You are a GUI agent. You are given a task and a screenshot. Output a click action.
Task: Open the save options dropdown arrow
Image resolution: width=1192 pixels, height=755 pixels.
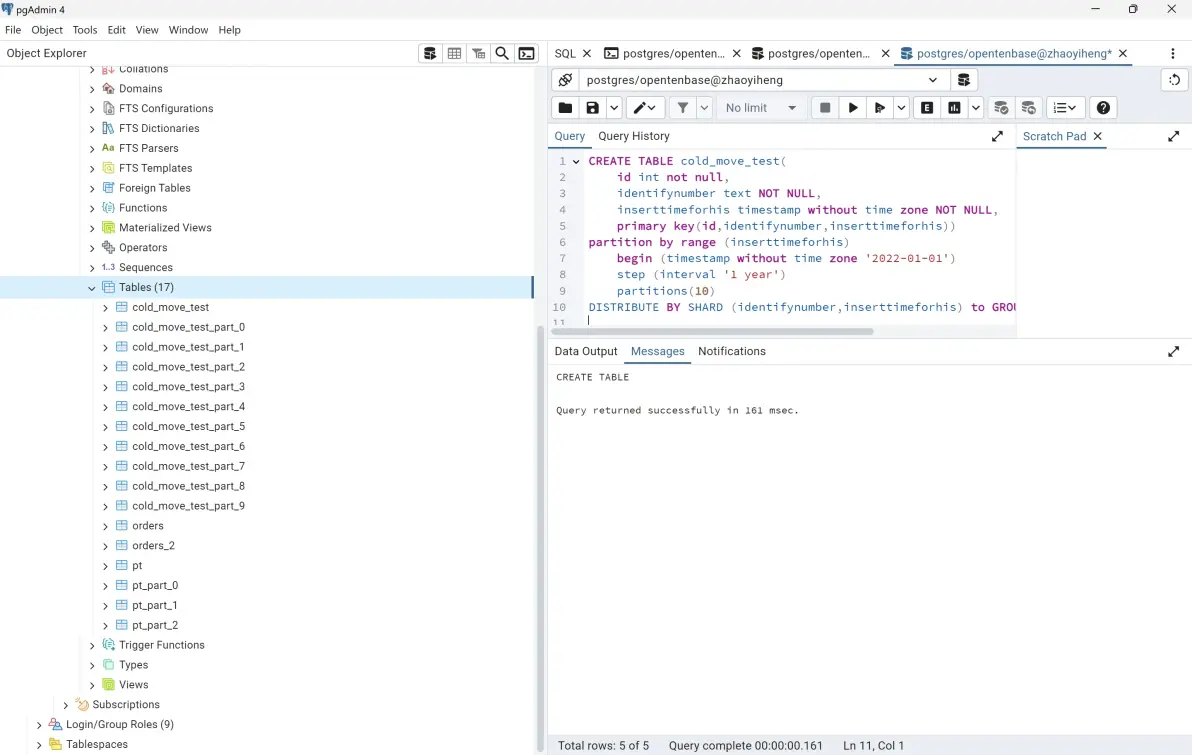point(613,108)
